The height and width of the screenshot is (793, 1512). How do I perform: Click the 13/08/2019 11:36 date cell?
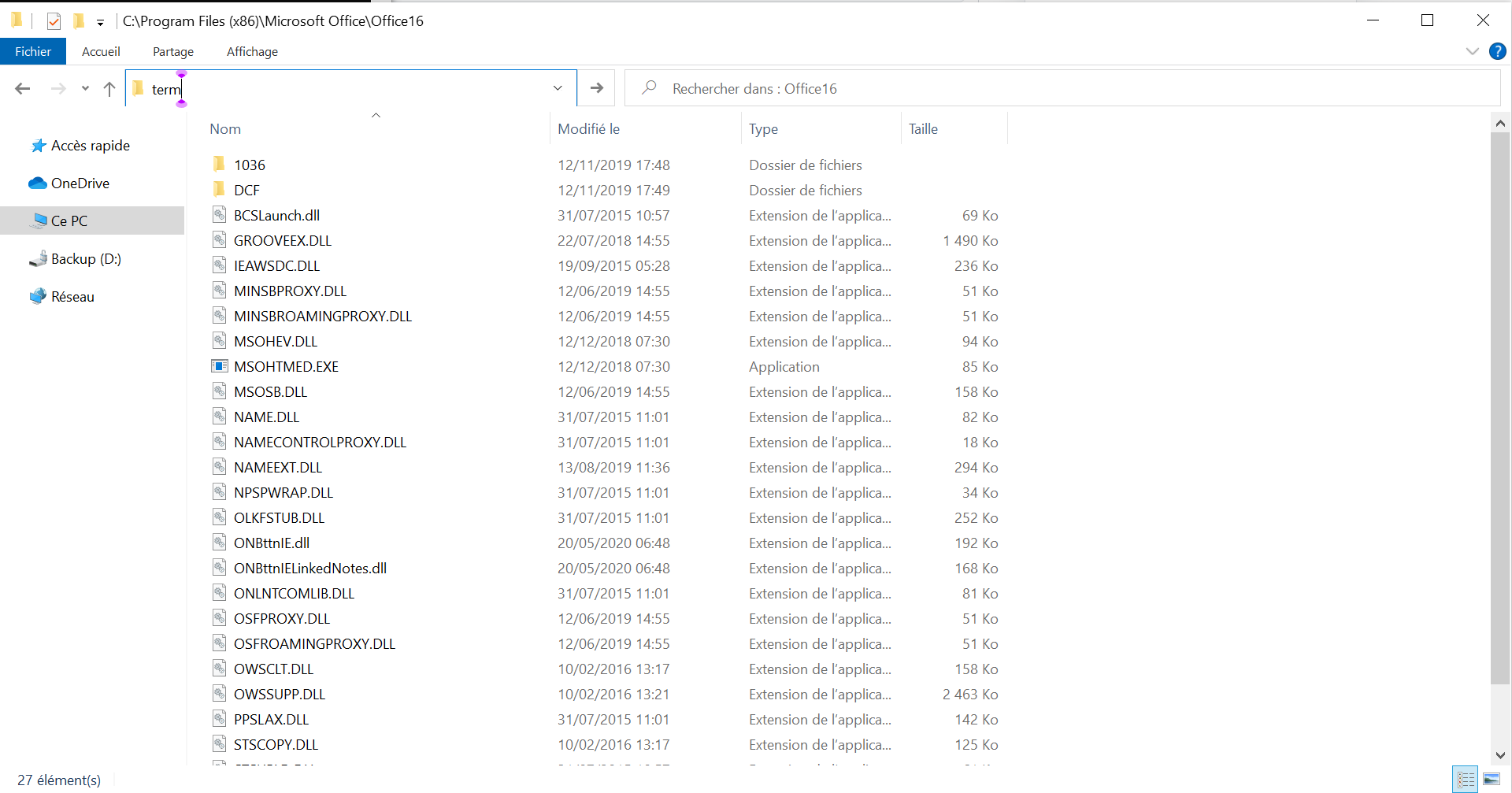tap(613, 468)
